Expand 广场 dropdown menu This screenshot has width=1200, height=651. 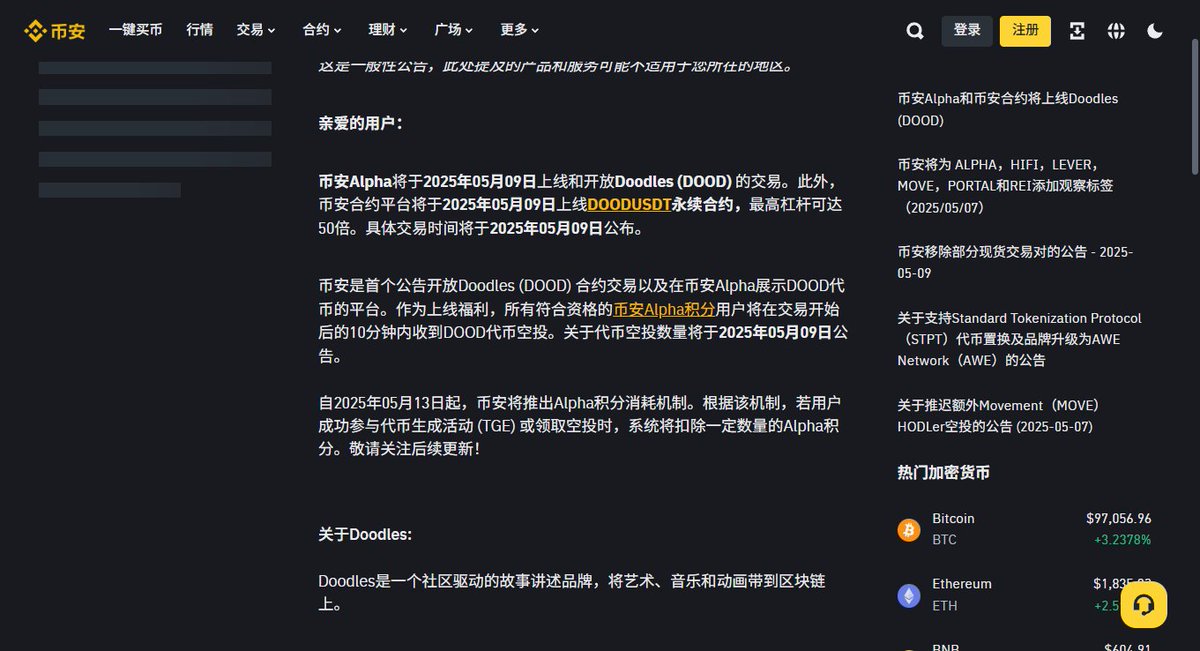[454, 30]
